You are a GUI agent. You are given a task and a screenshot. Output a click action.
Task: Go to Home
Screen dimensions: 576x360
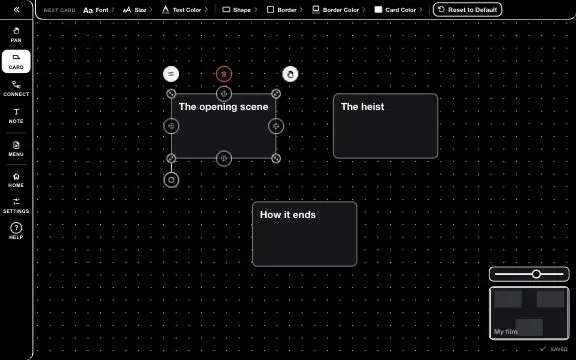pos(16,180)
